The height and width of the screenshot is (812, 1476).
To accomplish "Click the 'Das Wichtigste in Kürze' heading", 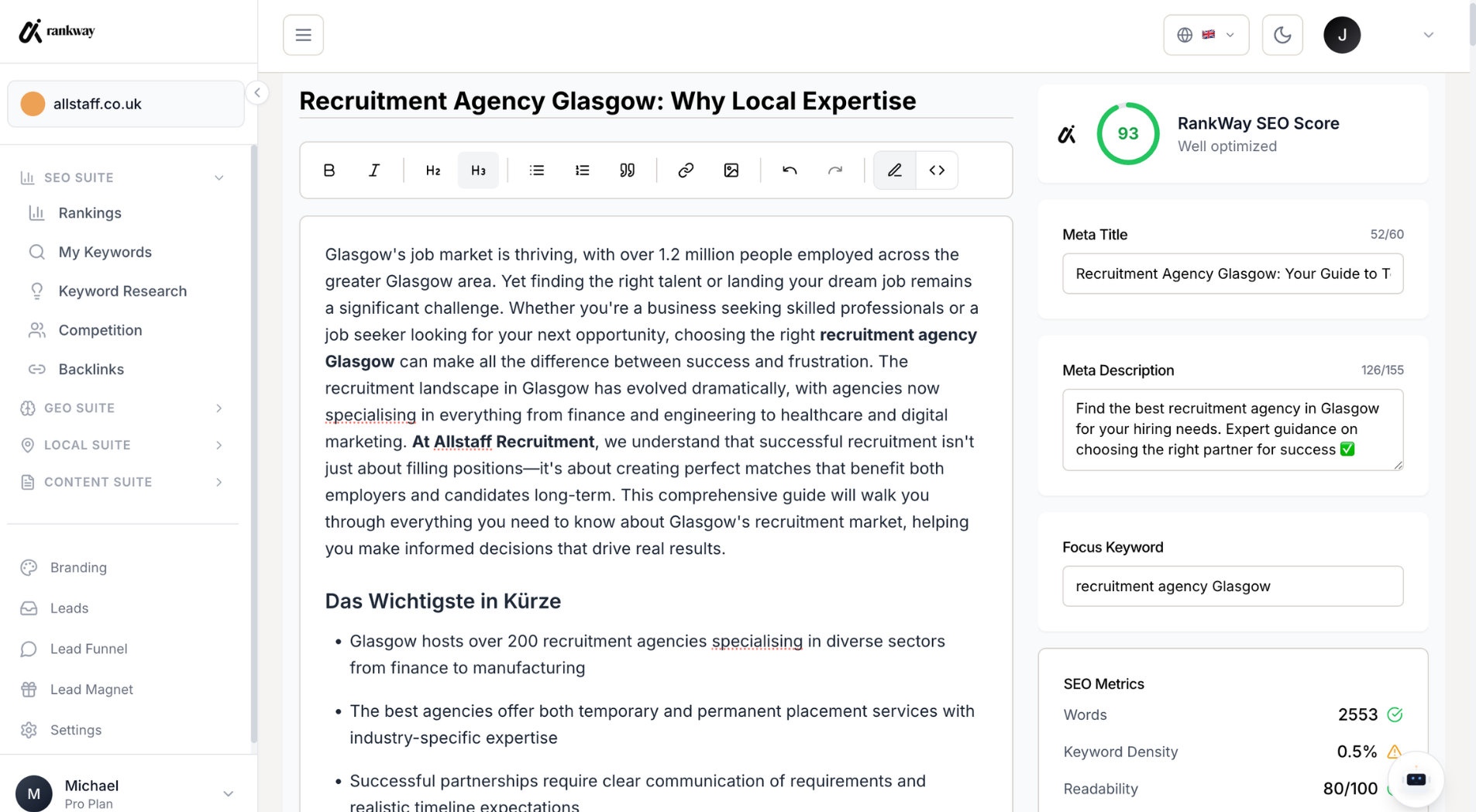I will tap(442, 601).
